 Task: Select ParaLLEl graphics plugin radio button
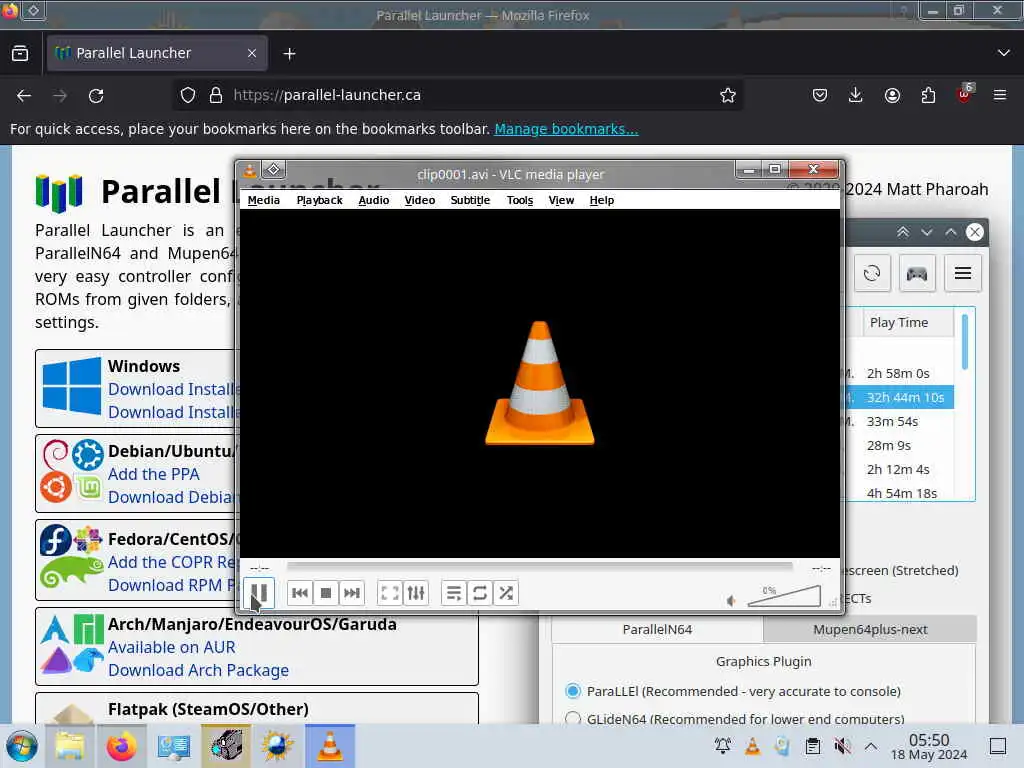pyautogui.click(x=573, y=691)
